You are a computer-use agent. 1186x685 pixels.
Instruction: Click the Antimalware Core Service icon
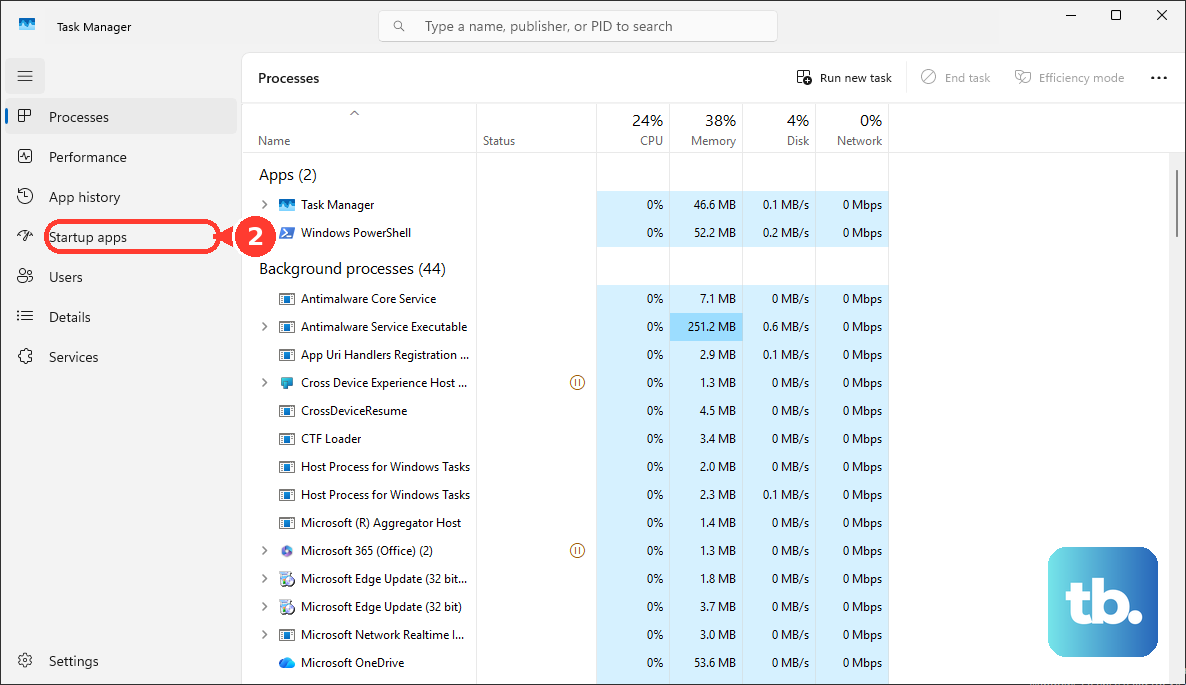[287, 299]
